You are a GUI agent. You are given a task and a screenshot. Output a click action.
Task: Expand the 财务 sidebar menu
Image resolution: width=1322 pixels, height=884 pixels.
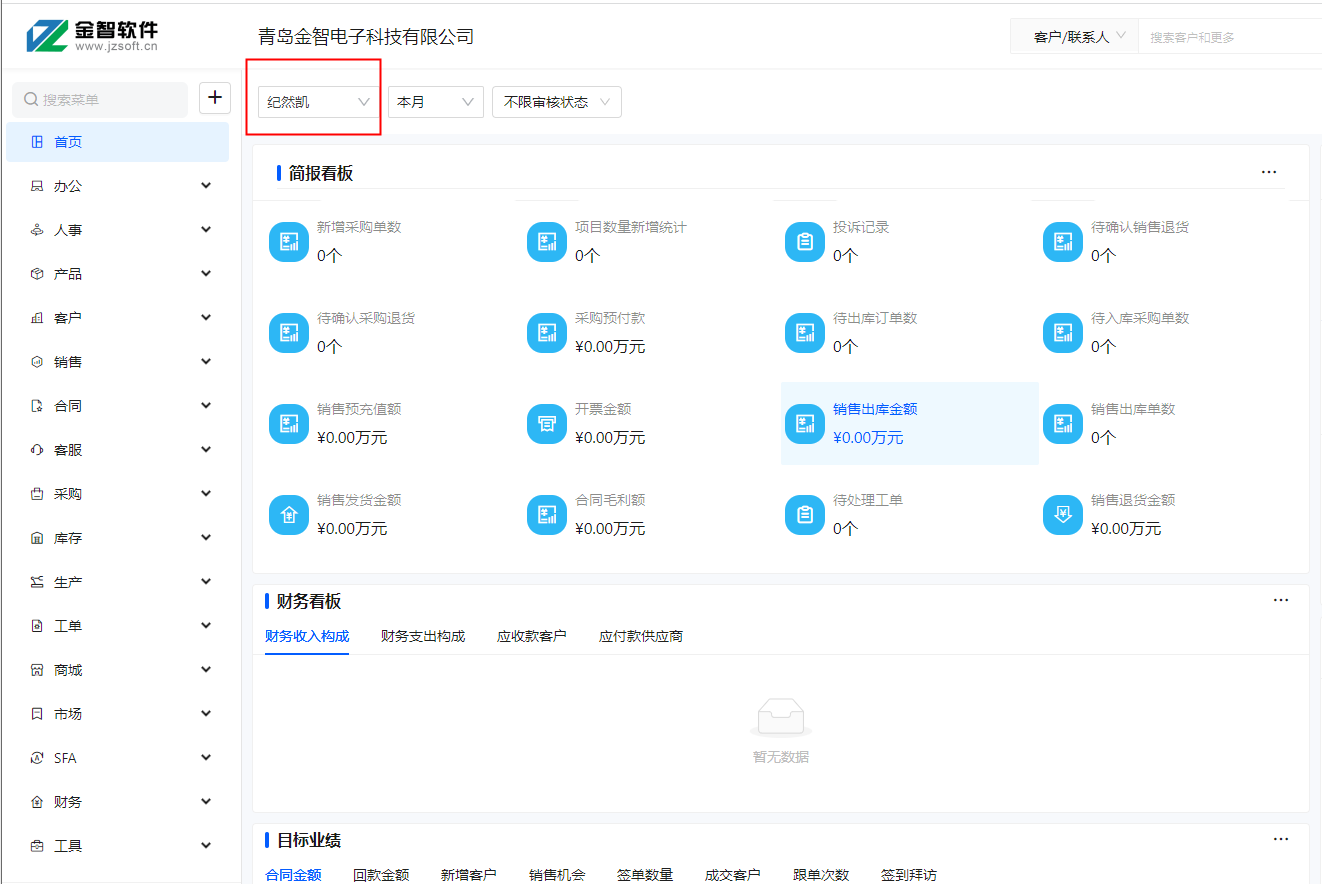tap(120, 802)
